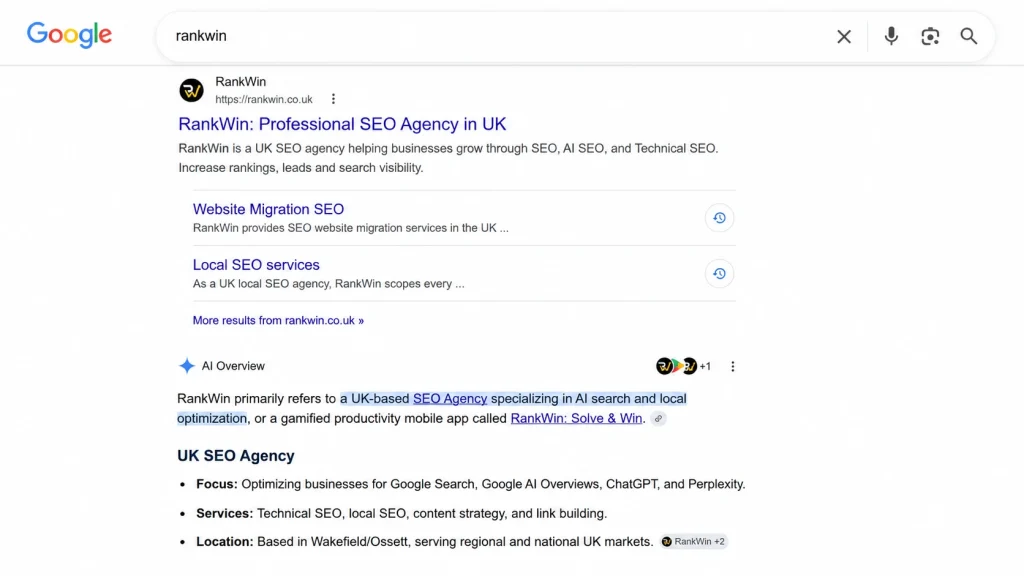
Task: Click the link chip icon after Solve & Win
Action: click(x=658, y=419)
